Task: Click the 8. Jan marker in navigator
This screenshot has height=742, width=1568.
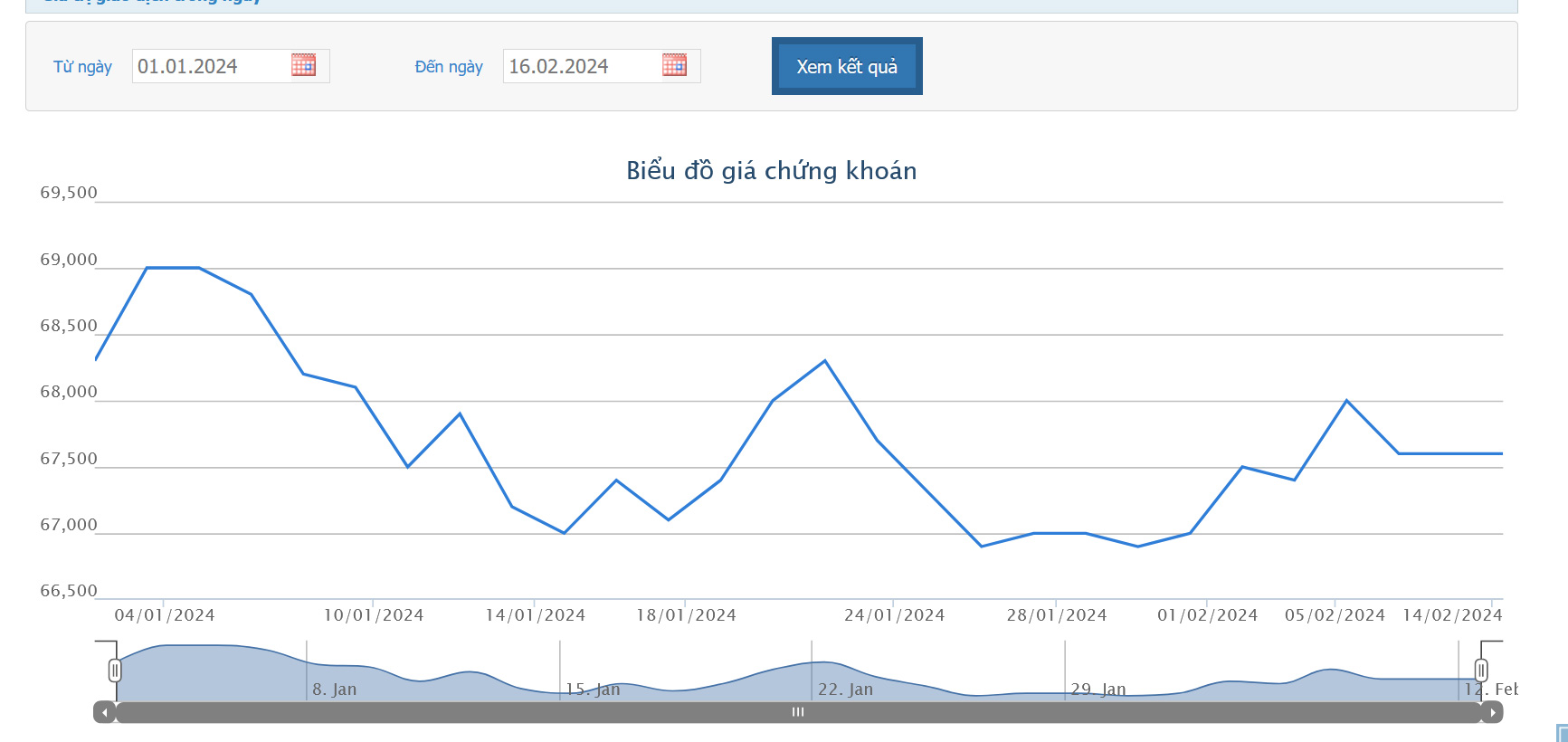Action: 335,690
